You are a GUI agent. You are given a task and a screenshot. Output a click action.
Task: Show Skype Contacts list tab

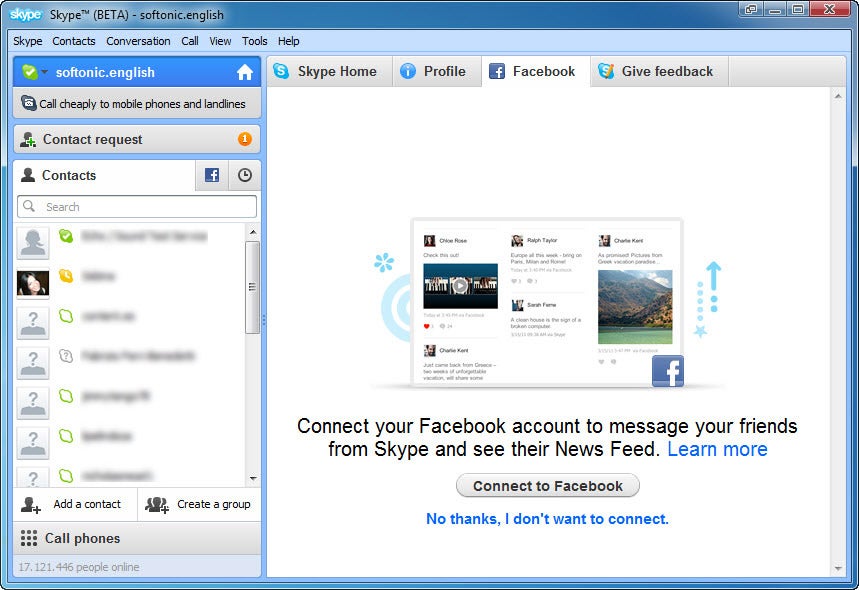pyautogui.click(x=104, y=175)
